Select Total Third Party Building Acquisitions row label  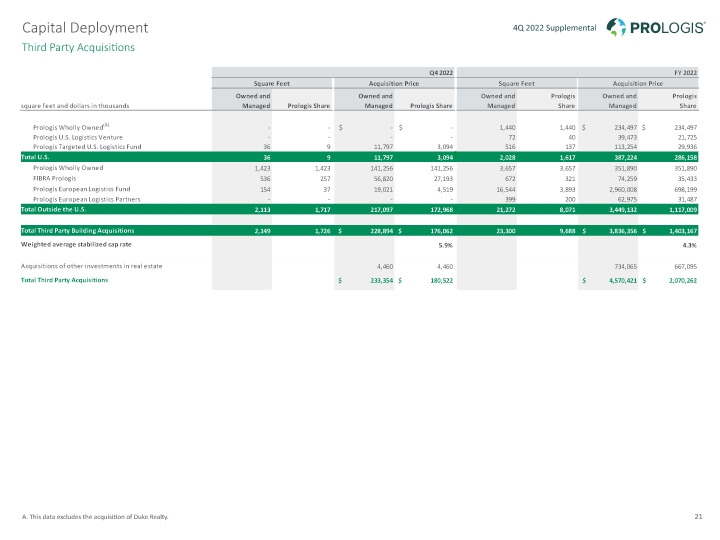click(x=86, y=230)
